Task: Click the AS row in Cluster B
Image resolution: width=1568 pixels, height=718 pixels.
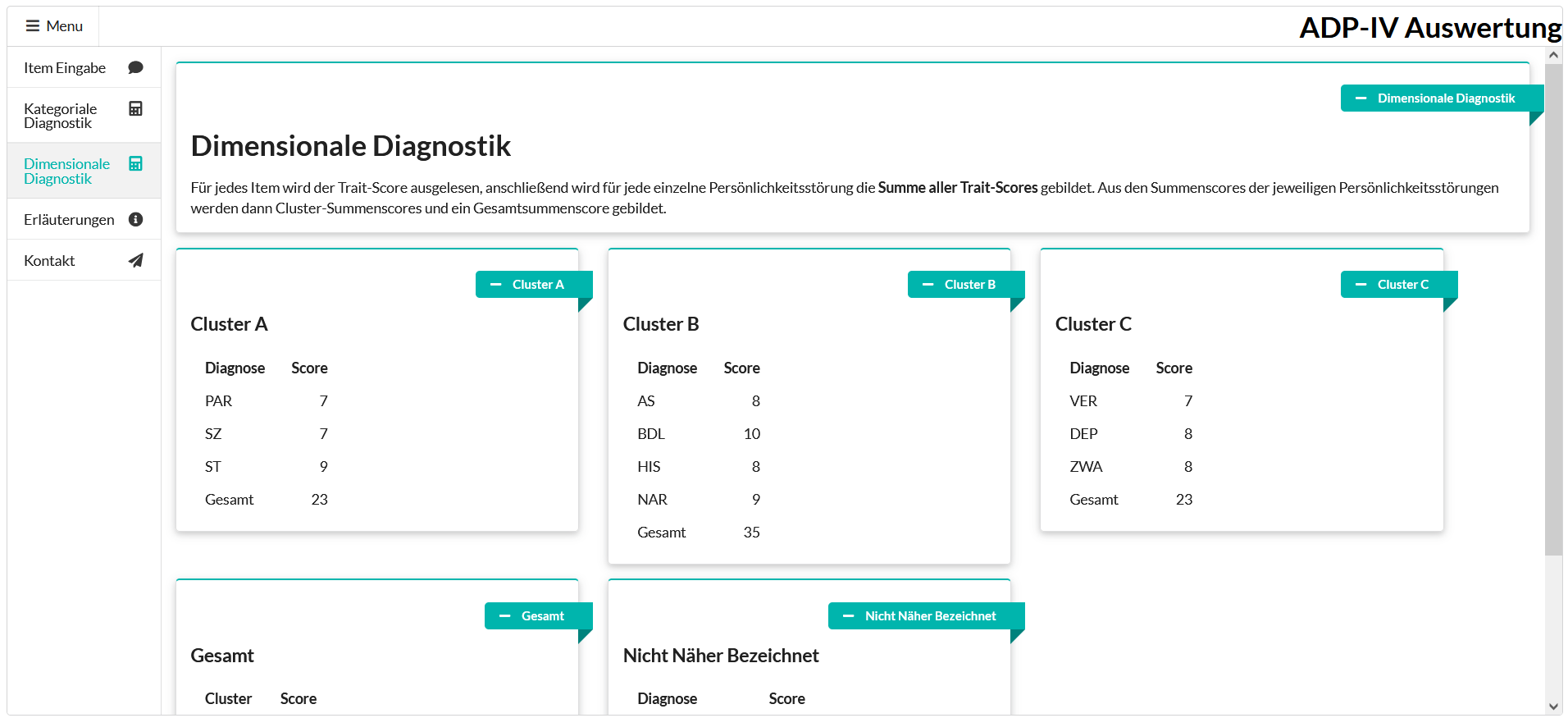Action: (x=699, y=401)
